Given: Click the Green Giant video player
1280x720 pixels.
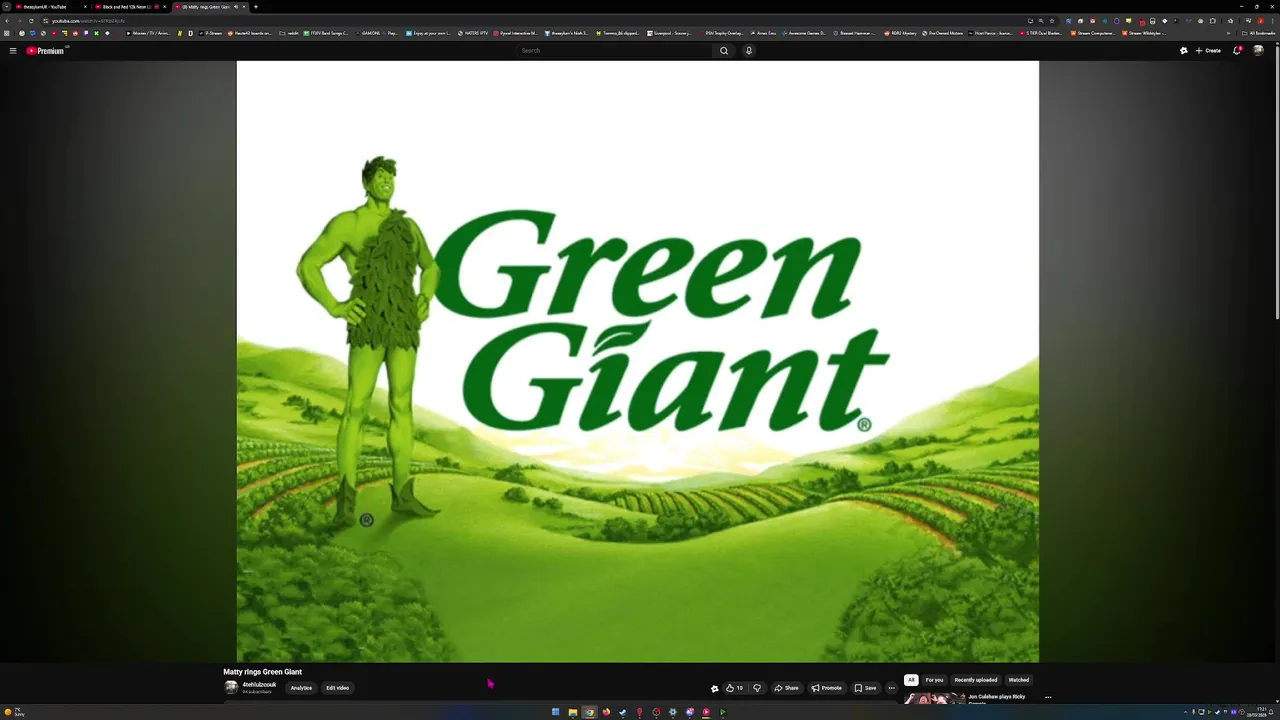Looking at the screenshot, I should click(x=637, y=361).
